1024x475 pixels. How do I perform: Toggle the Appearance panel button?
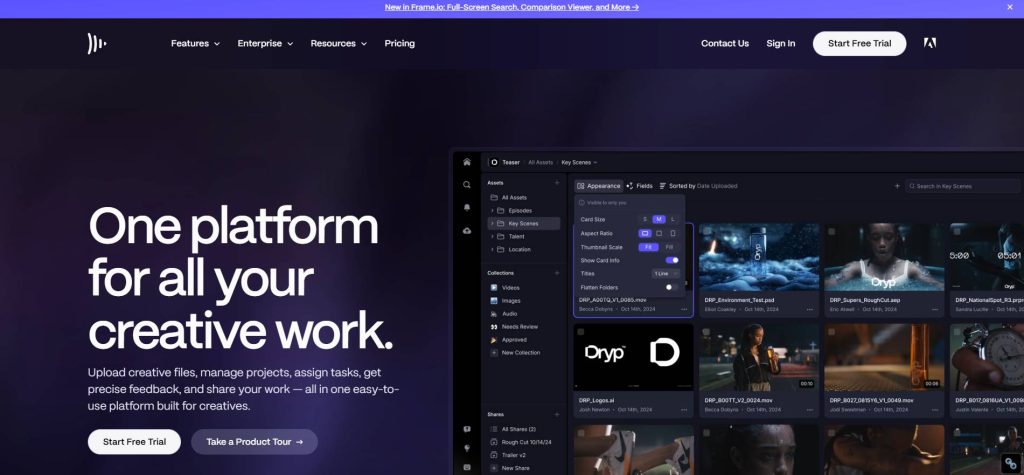[599, 186]
